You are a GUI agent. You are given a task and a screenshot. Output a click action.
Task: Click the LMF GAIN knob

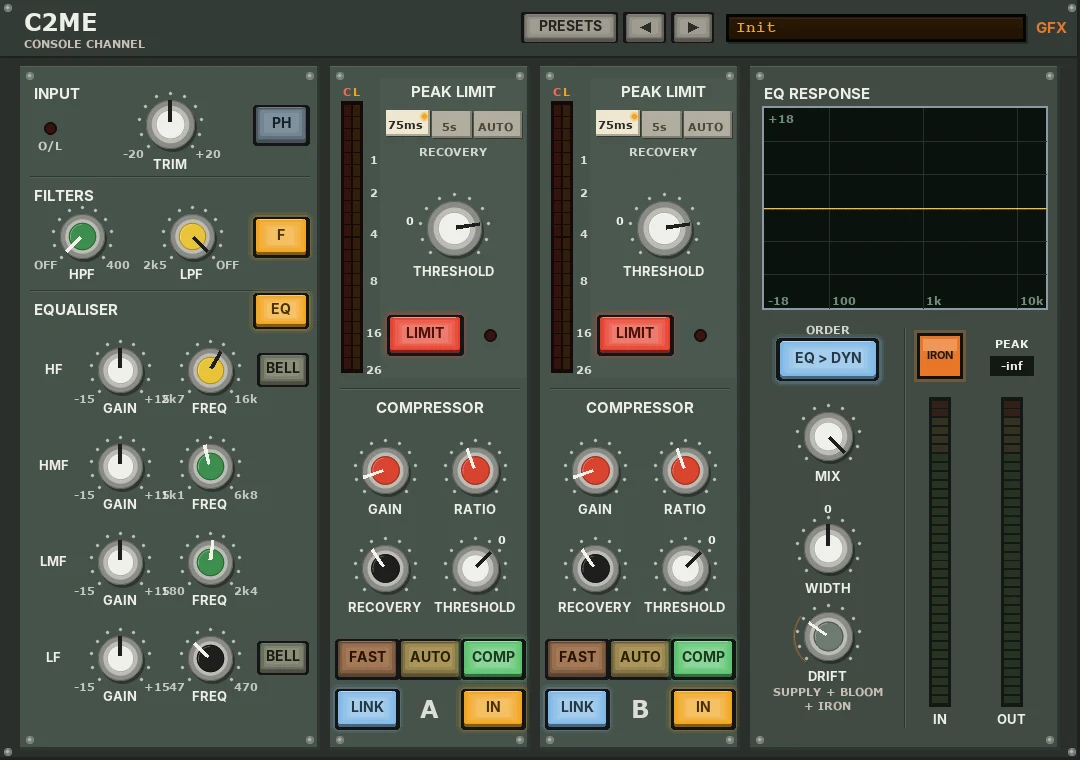(121, 562)
